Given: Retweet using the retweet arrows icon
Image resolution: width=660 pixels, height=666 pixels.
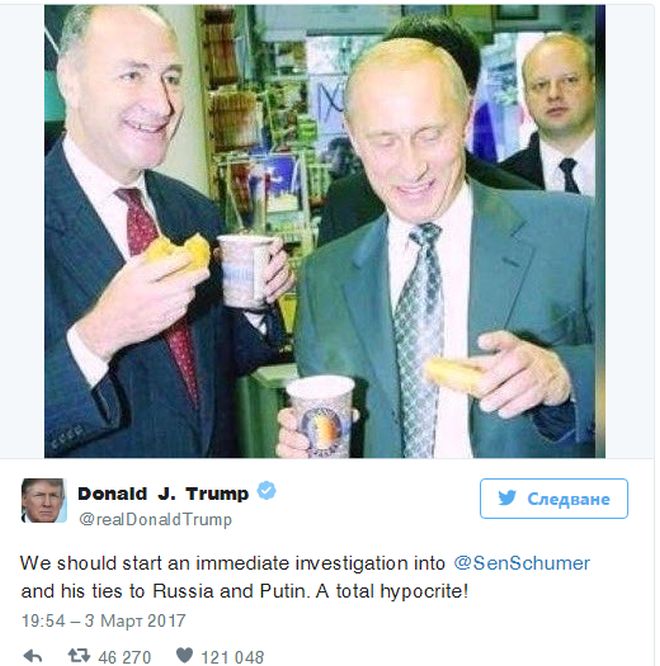Looking at the screenshot, I should (79, 655).
